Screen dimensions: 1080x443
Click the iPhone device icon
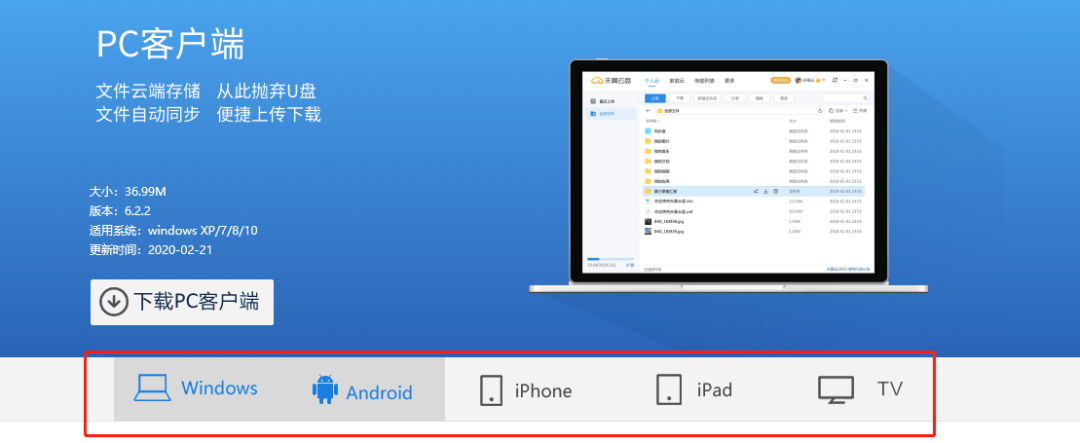[490, 390]
